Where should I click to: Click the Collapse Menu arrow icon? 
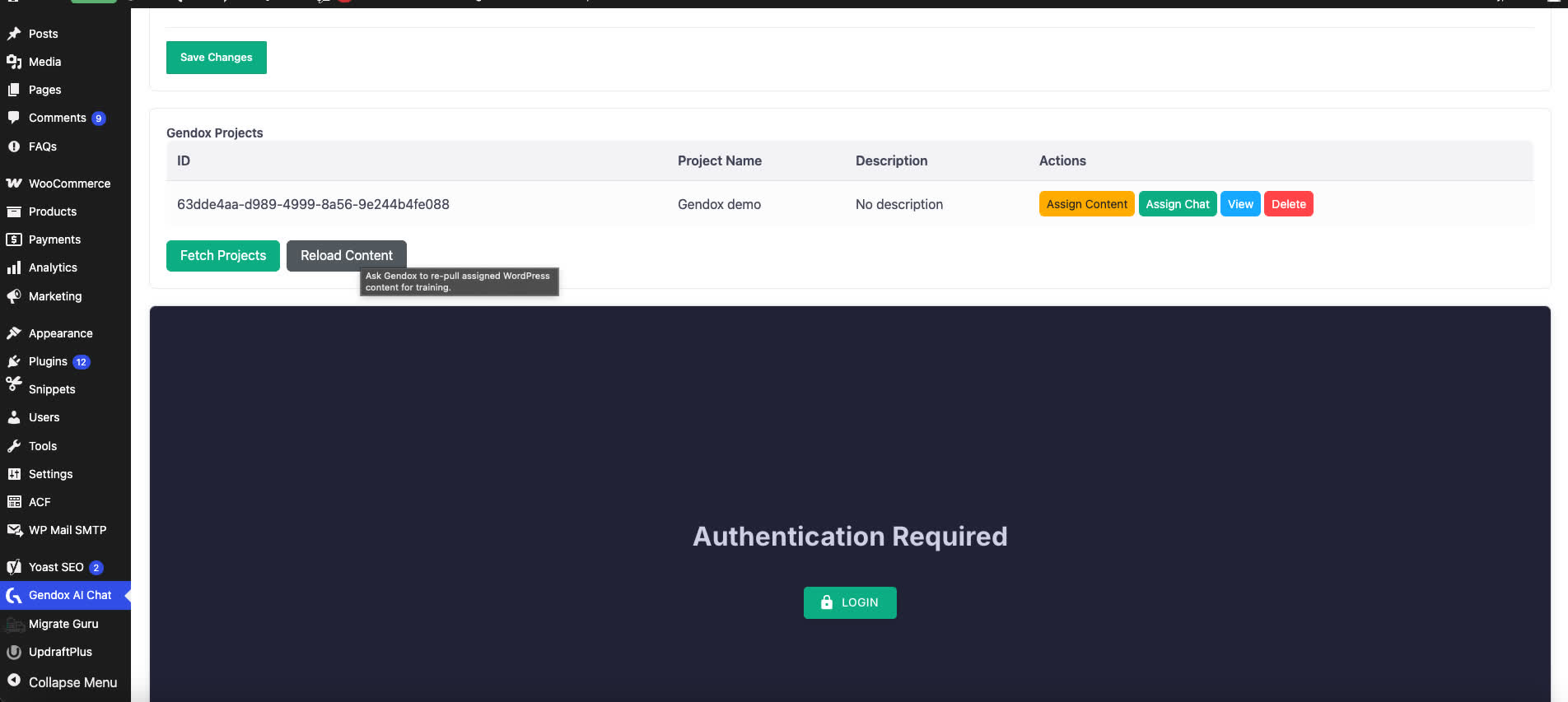click(x=14, y=680)
